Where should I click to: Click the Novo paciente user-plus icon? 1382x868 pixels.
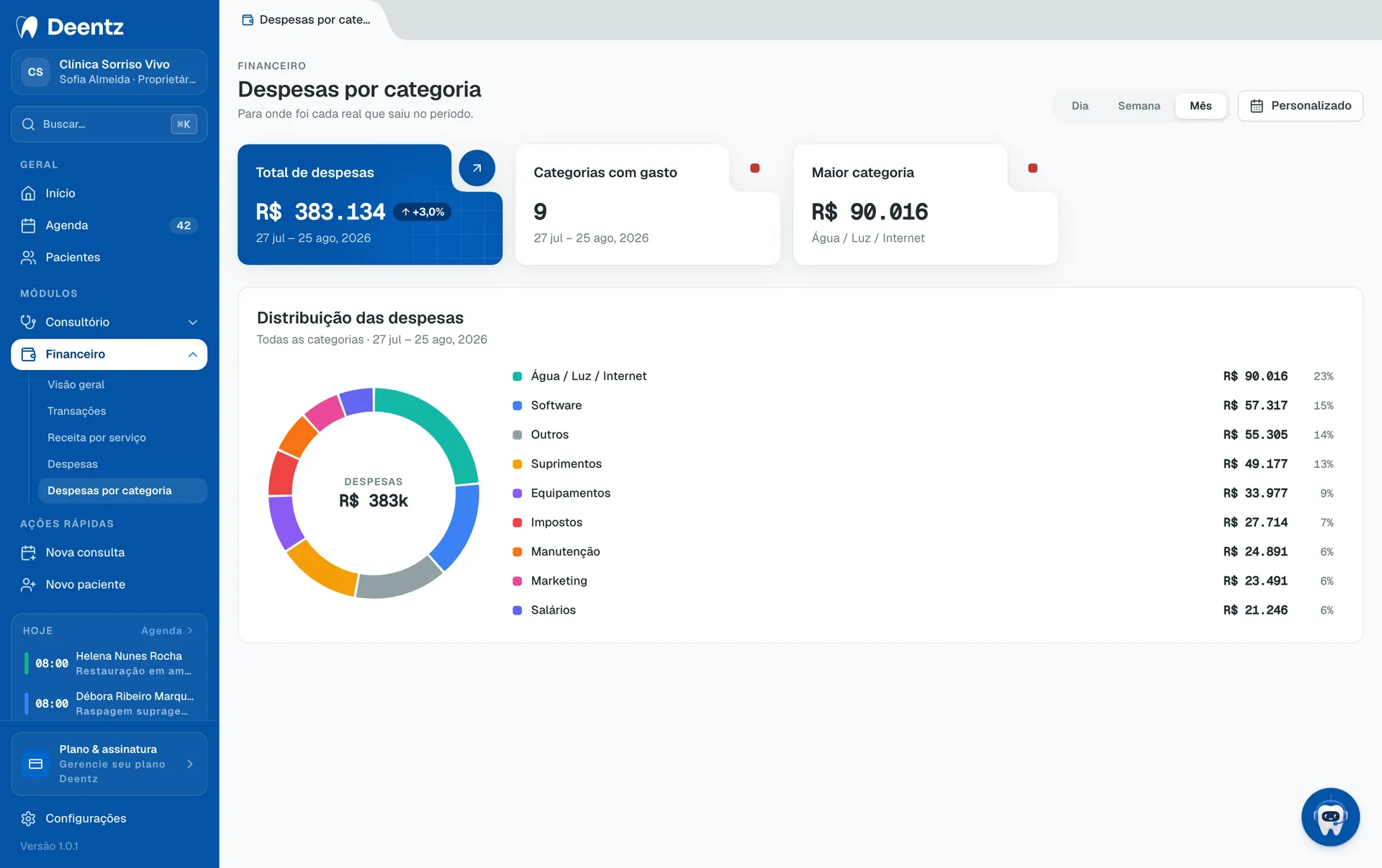click(x=28, y=584)
